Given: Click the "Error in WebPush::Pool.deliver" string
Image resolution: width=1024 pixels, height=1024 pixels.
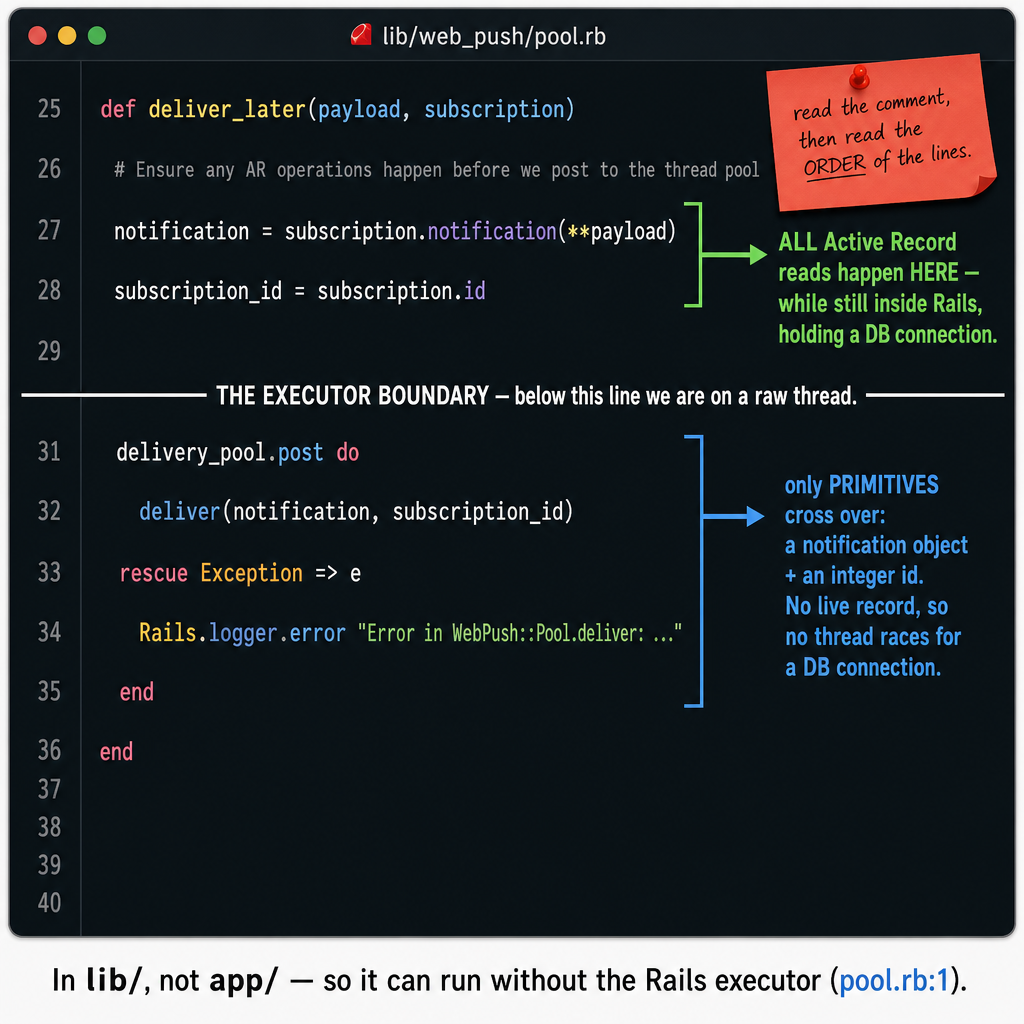Looking at the screenshot, I should tap(520, 633).
